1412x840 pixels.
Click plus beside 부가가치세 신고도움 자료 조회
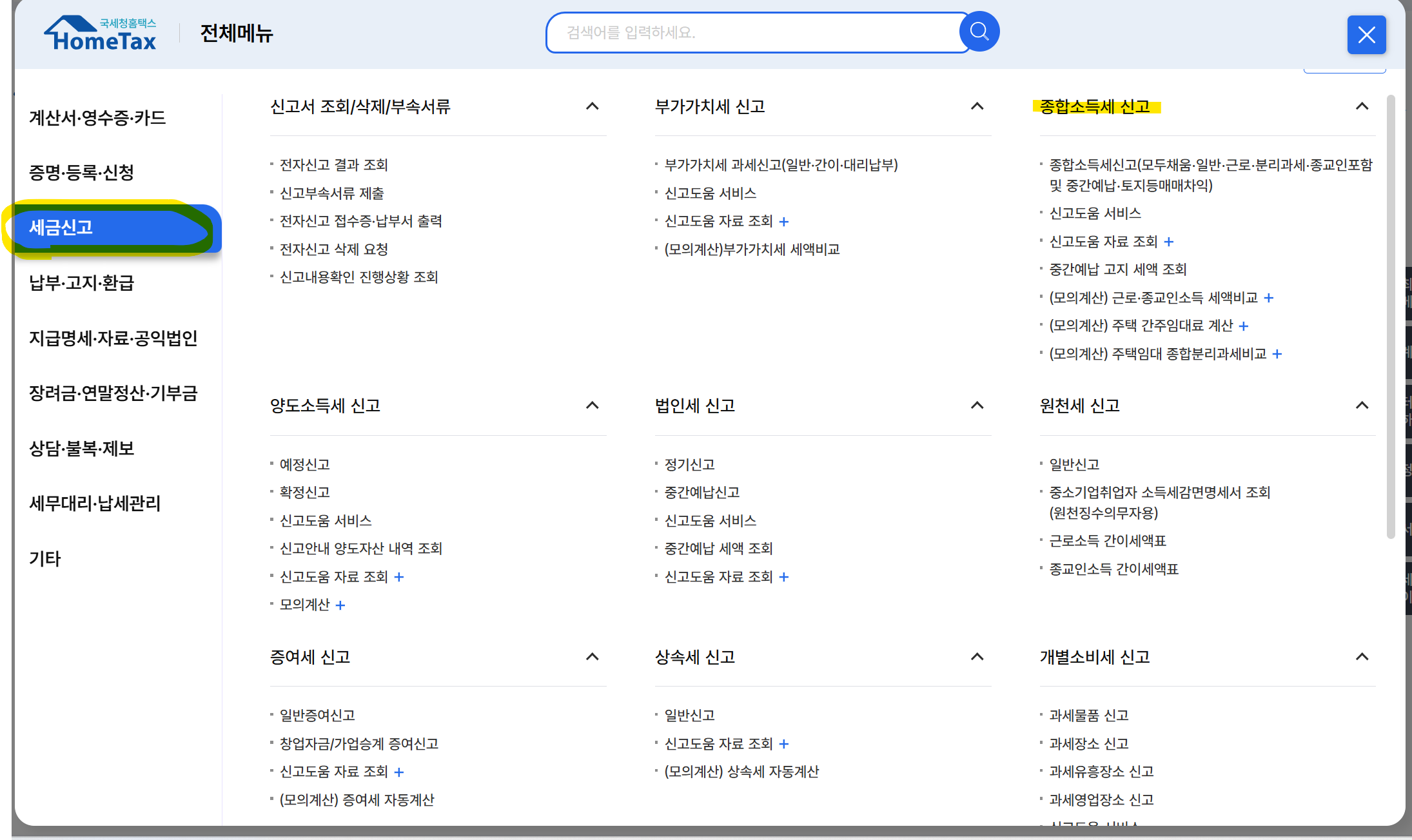(x=784, y=222)
